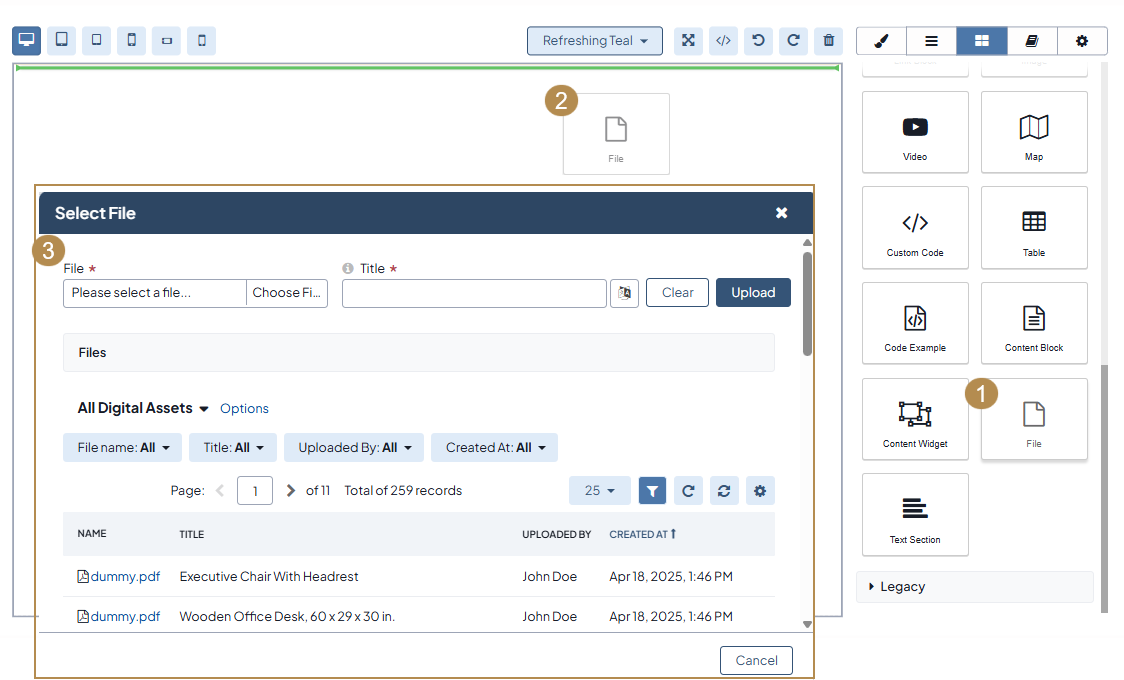Expand the File name filter dropdown
Viewport: 1124px width, 680px height.
click(x=123, y=448)
